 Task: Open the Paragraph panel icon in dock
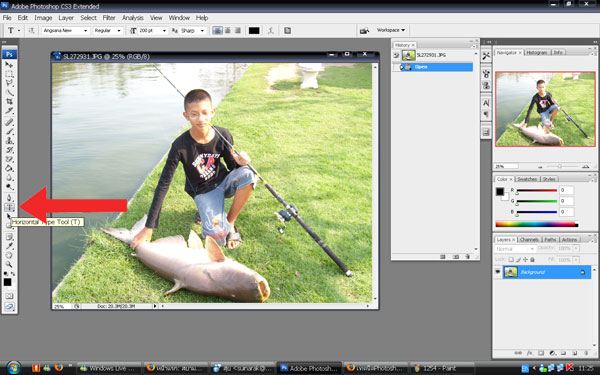[x=486, y=114]
